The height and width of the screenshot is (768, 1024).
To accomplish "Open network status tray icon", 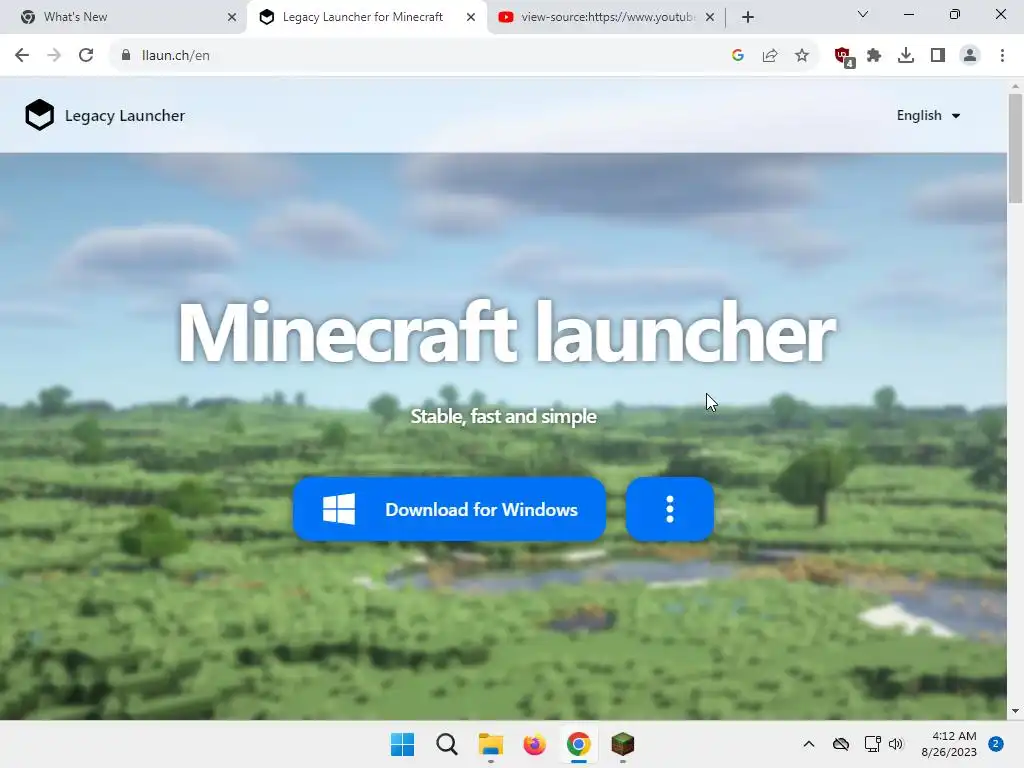I will click(x=872, y=744).
